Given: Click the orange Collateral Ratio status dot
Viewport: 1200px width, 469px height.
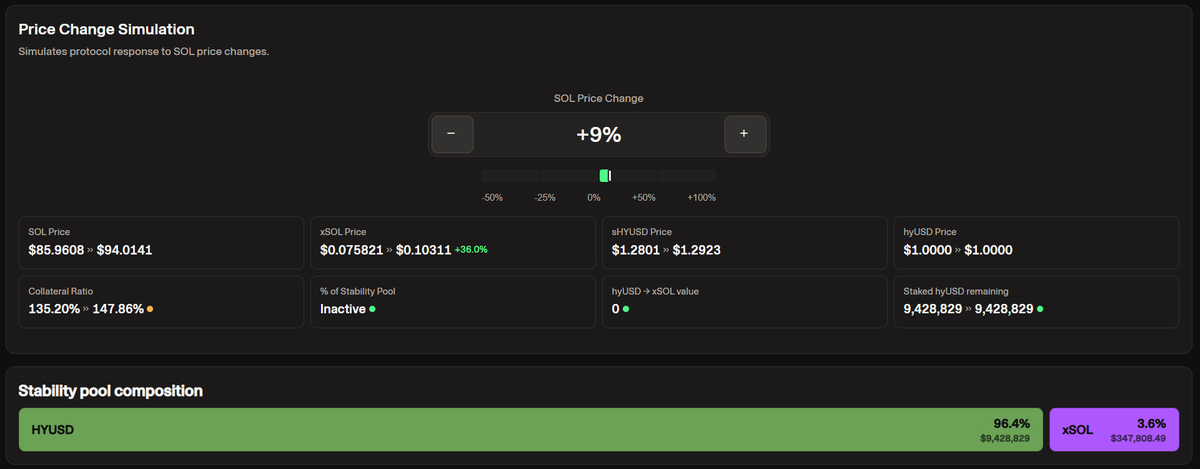Looking at the screenshot, I should point(150,309).
